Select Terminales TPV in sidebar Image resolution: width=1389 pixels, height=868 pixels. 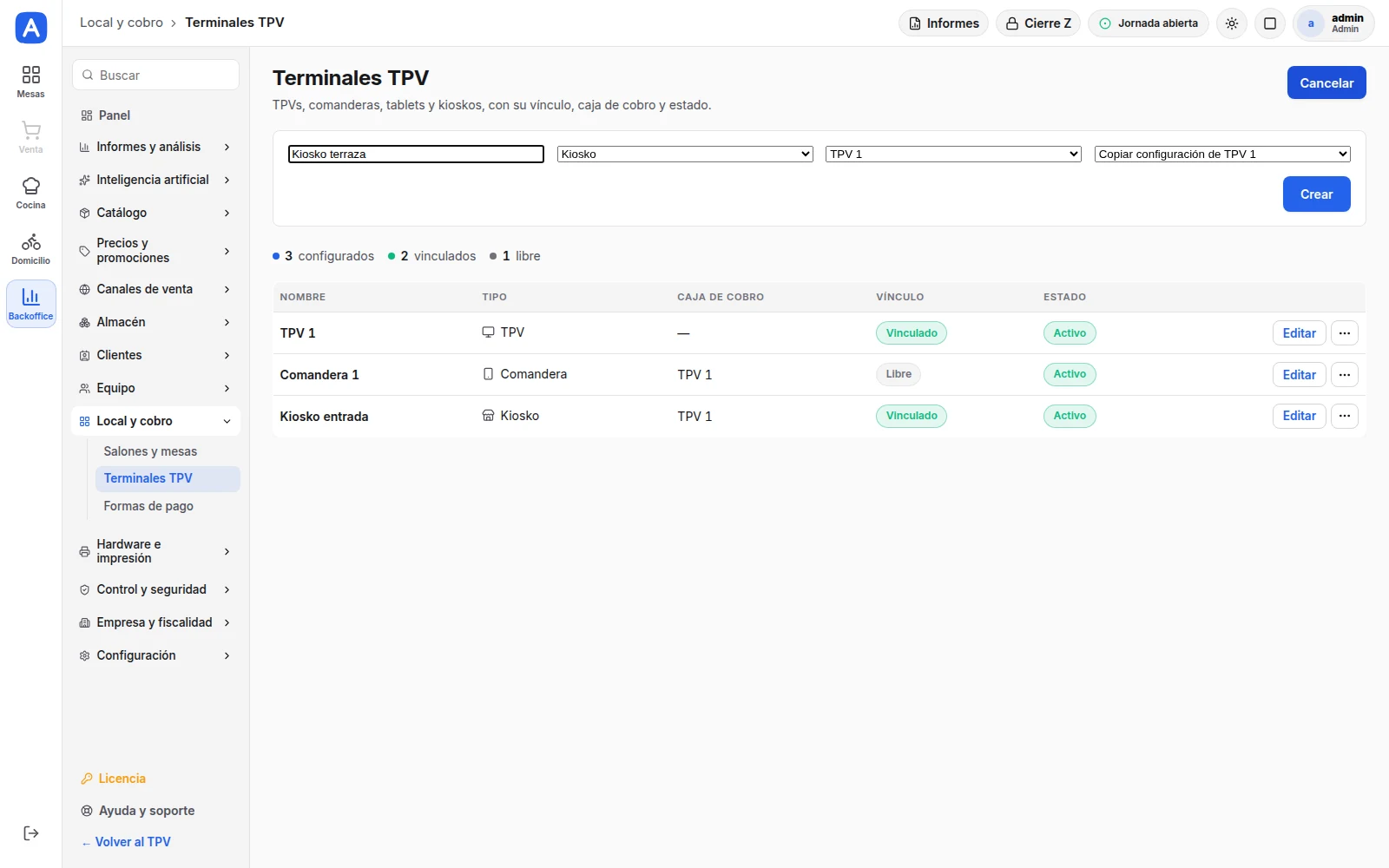tap(168, 478)
